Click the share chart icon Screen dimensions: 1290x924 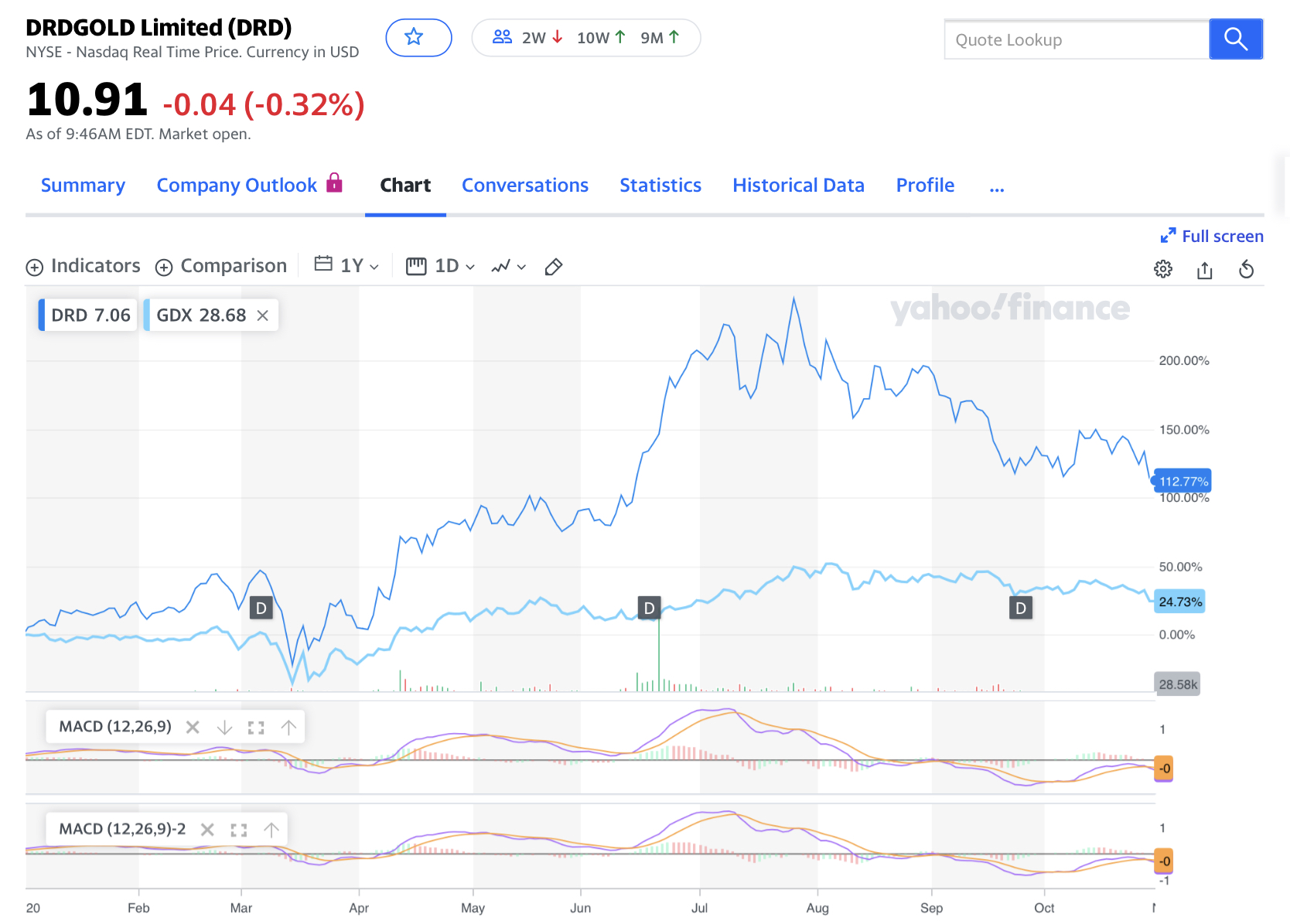pos(1205,269)
